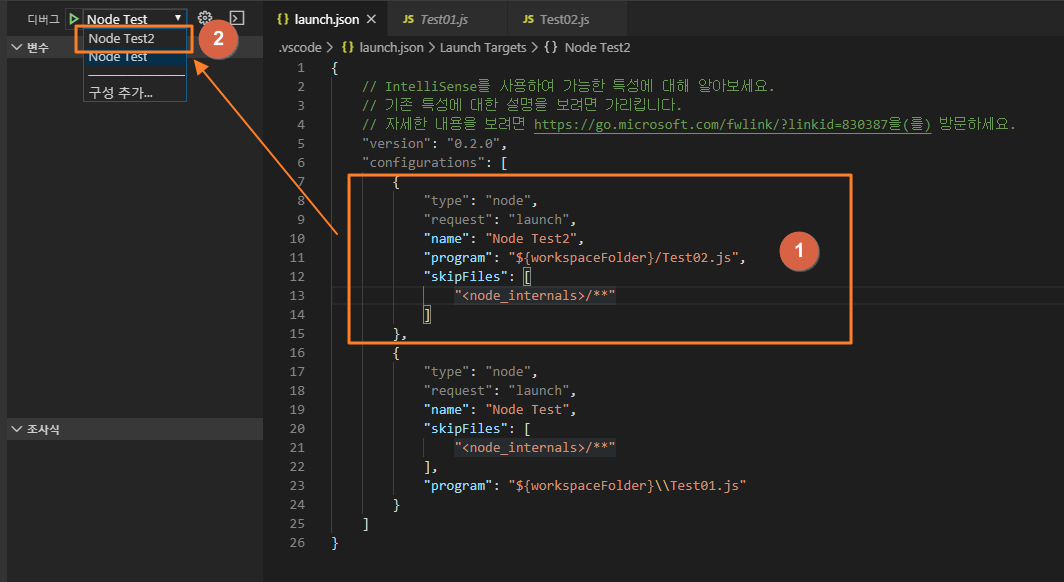Click "<node_internals>/**" on line 21
This screenshot has width=1064, height=582.
(x=535, y=448)
